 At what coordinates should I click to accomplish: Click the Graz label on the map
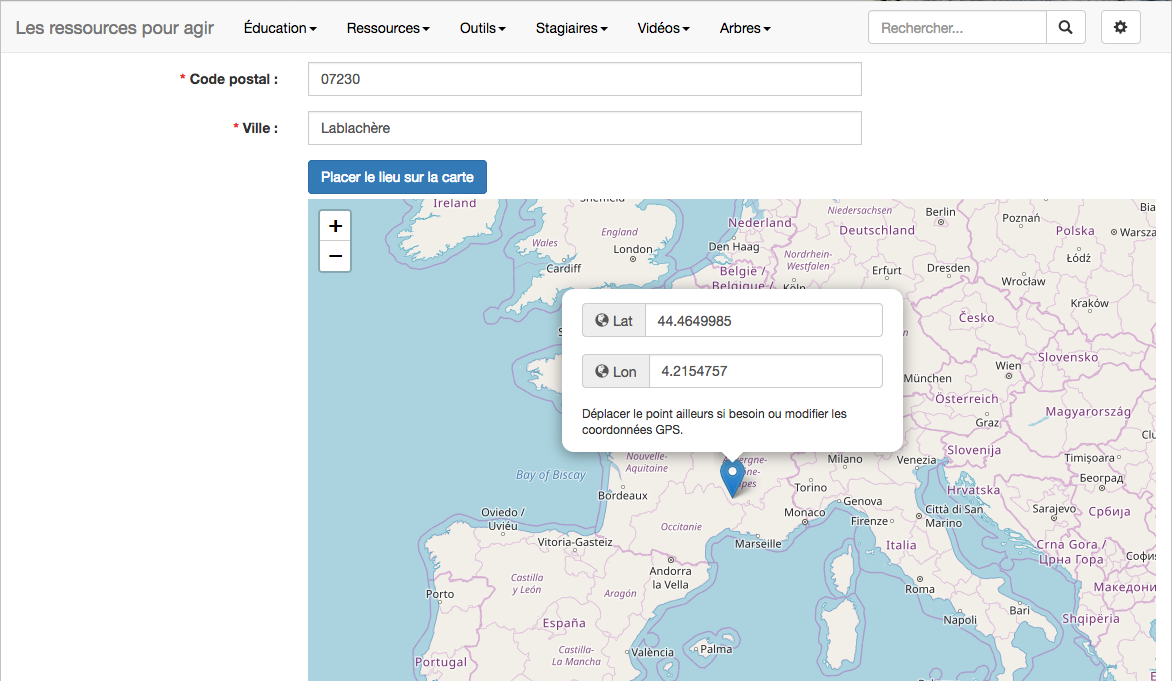(x=987, y=422)
